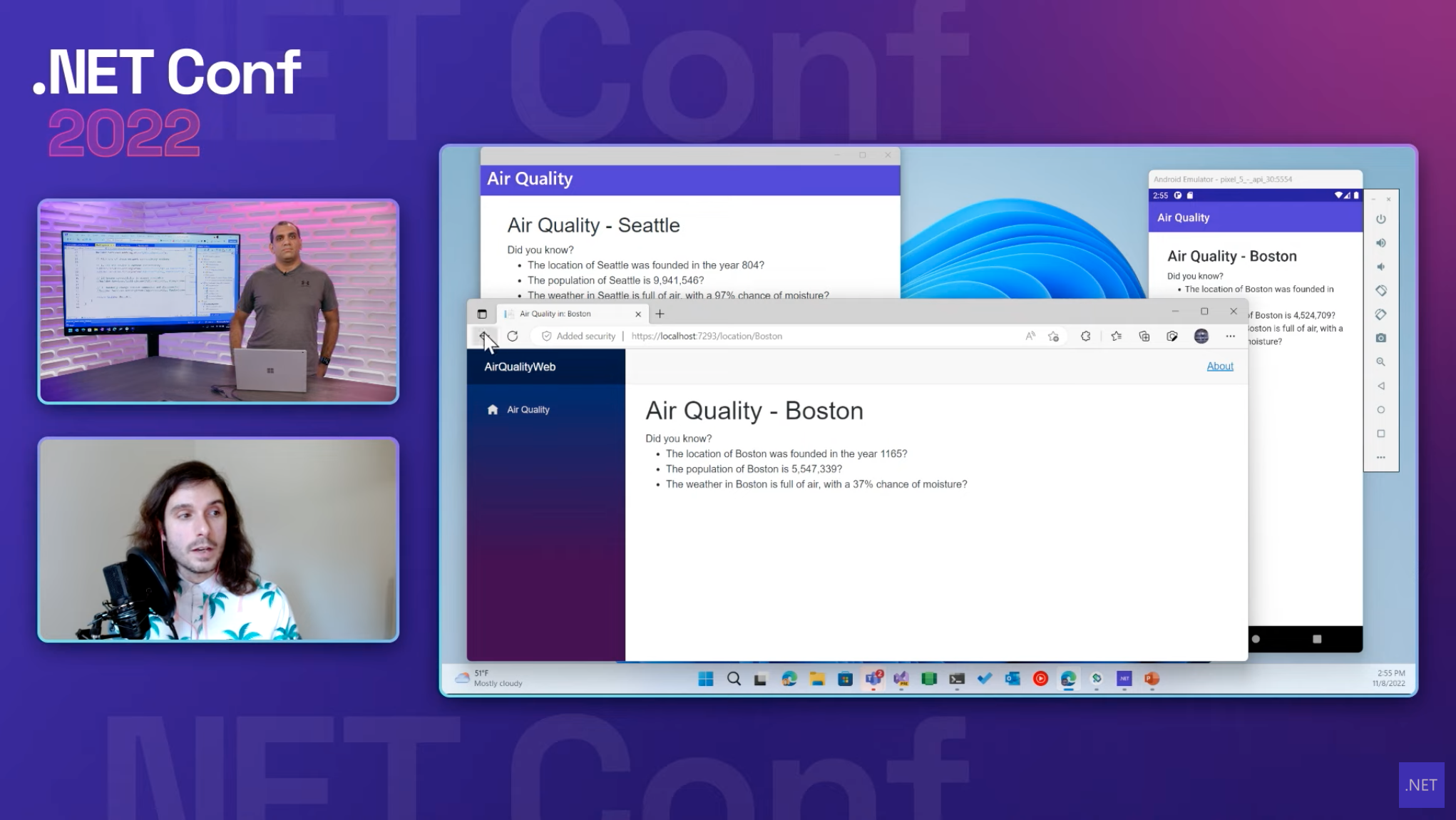1456x820 pixels.
Task: Open the Windows Start menu
Action: [706, 679]
